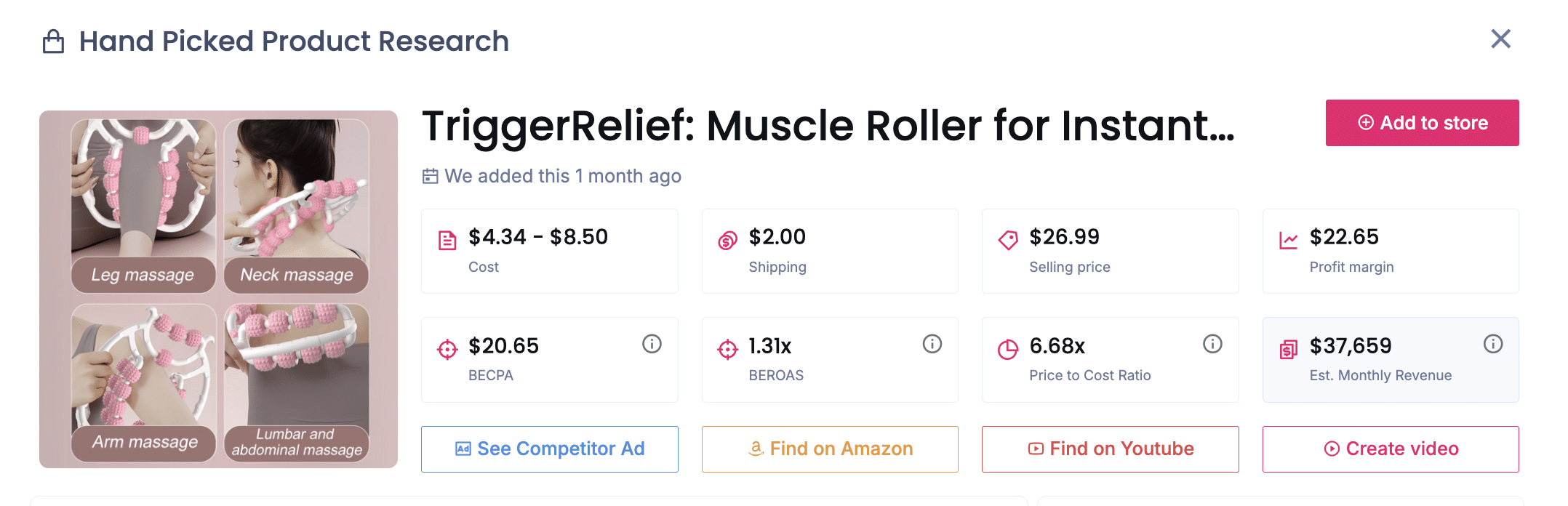Open the BECPA info tooltip
This screenshot has width=1568, height=506.
coord(652,343)
